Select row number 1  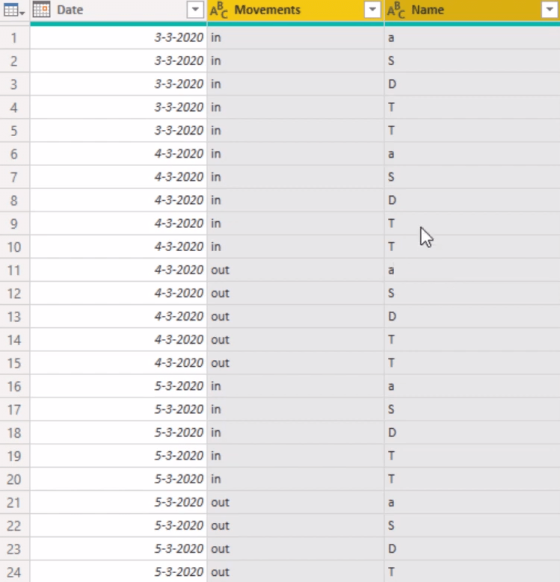(x=14, y=37)
